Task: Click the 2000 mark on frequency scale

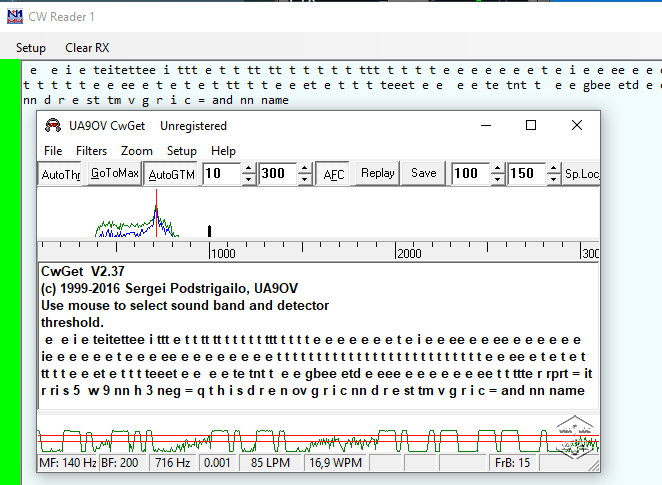Action: (410, 253)
